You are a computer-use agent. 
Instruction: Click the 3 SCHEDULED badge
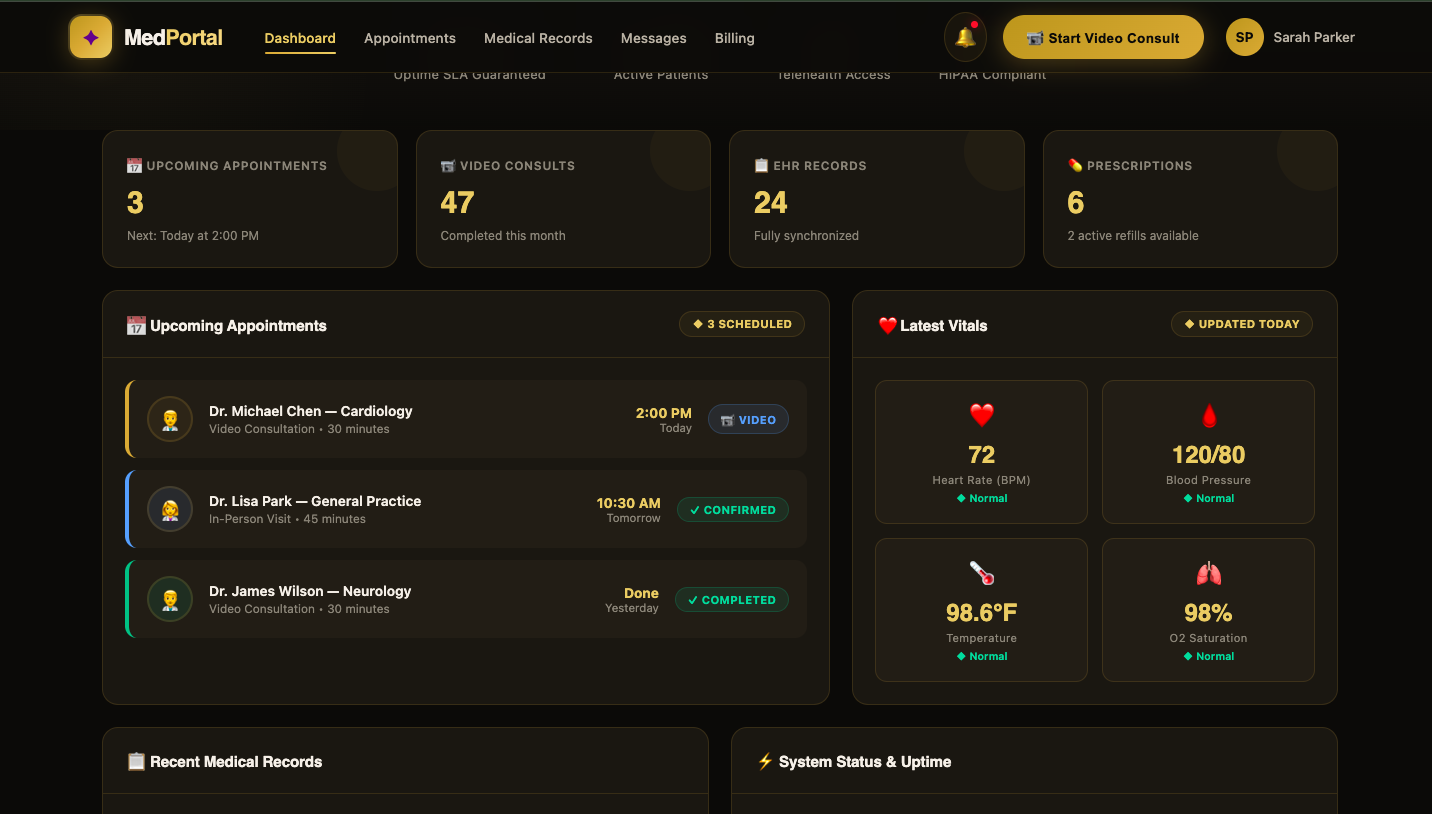742,324
